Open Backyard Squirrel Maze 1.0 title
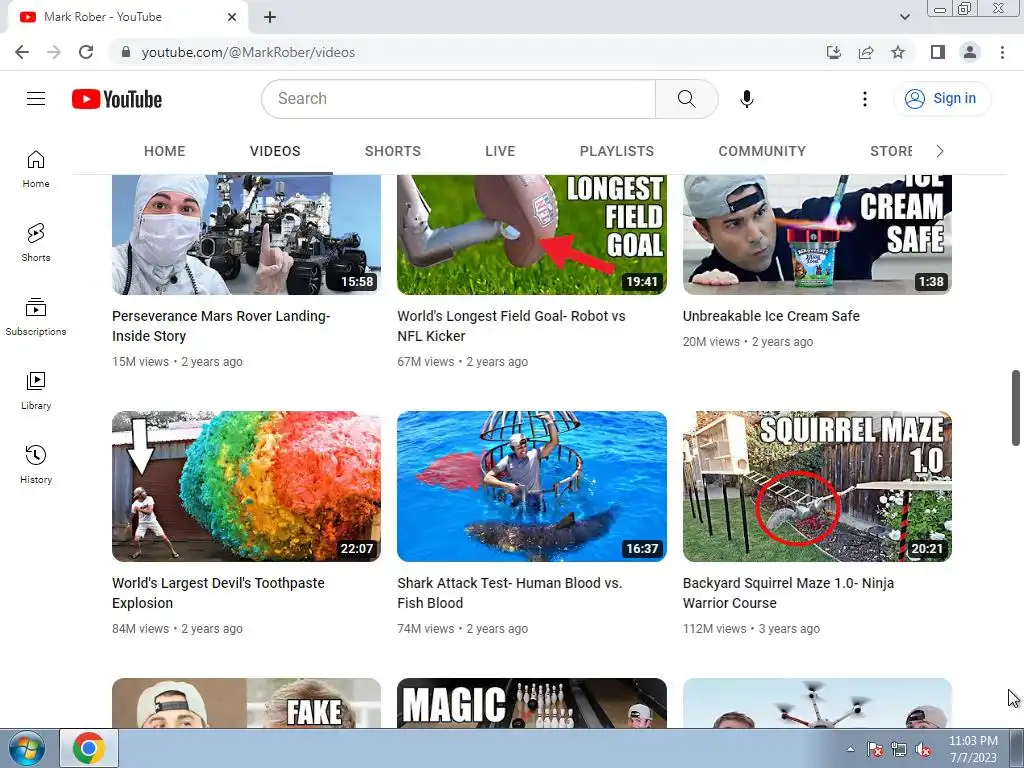Image resolution: width=1024 pixels, height=768 pixels. click(788, 593)
